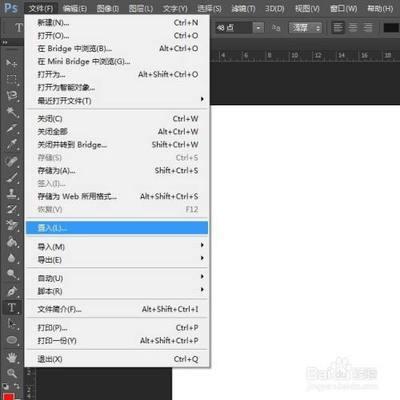Open the text color swatch

click(391, 28)
